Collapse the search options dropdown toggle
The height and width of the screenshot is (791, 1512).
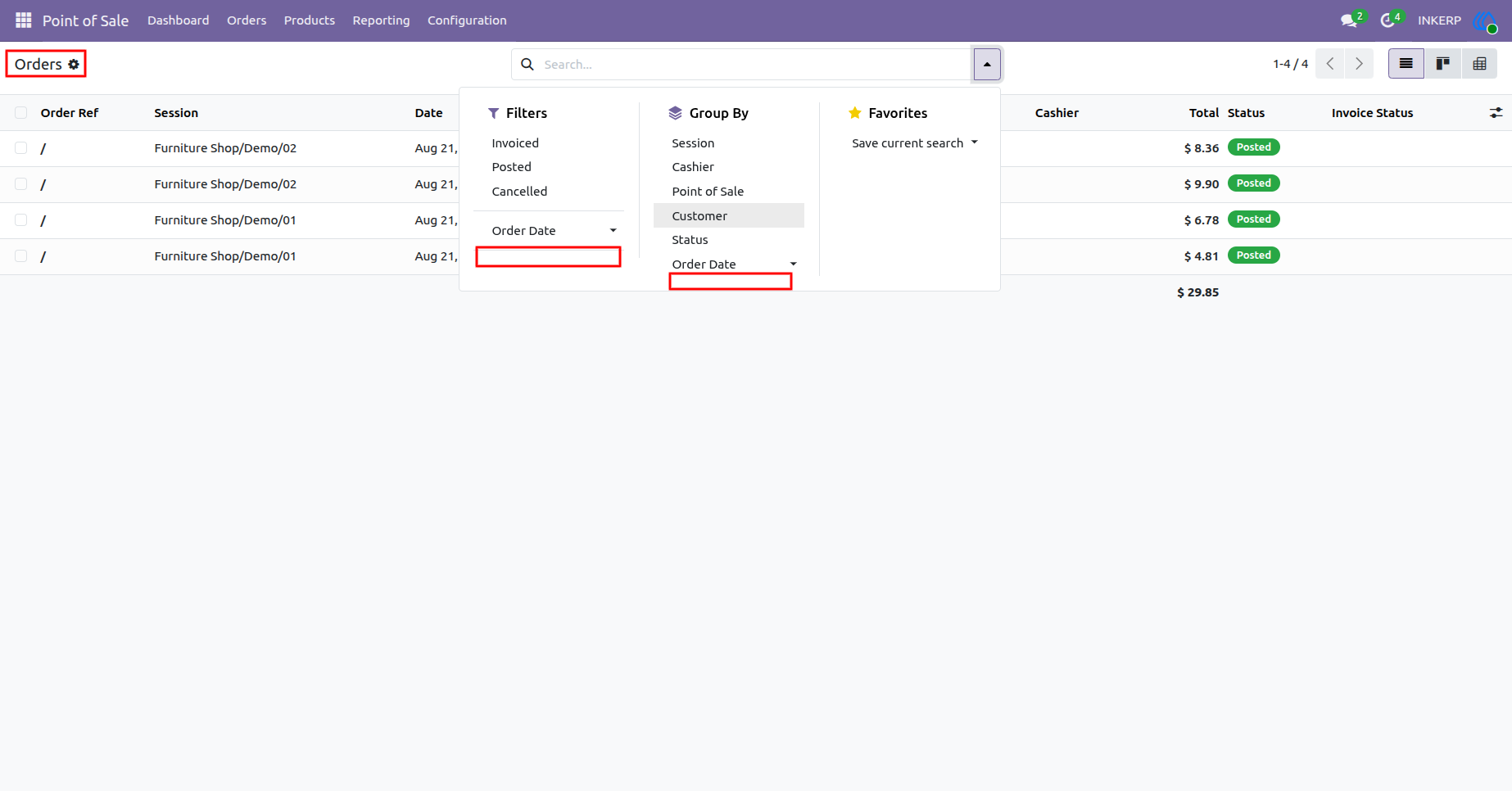pyautogui.click(x=987, y=64)
